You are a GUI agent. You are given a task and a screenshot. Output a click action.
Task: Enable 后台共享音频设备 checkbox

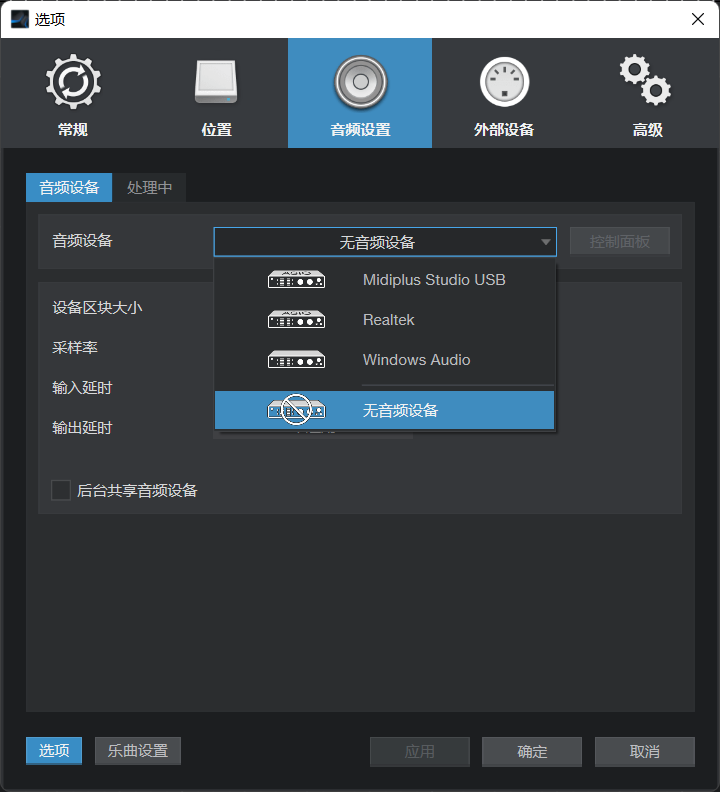[61, 490]
